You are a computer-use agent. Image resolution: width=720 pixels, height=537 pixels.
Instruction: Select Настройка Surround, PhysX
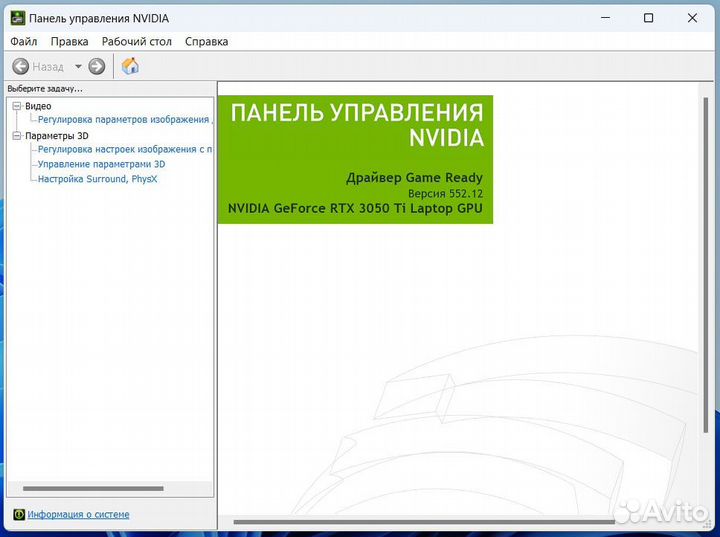[97, 179]
